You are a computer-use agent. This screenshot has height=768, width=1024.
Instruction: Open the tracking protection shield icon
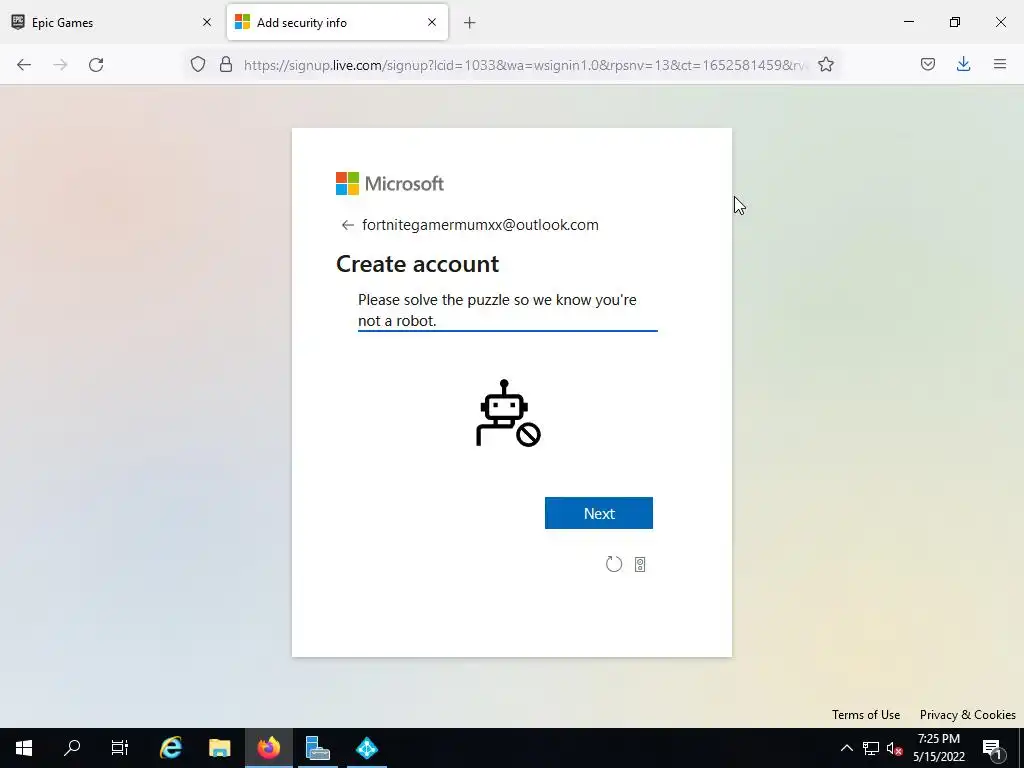[198, 64]
